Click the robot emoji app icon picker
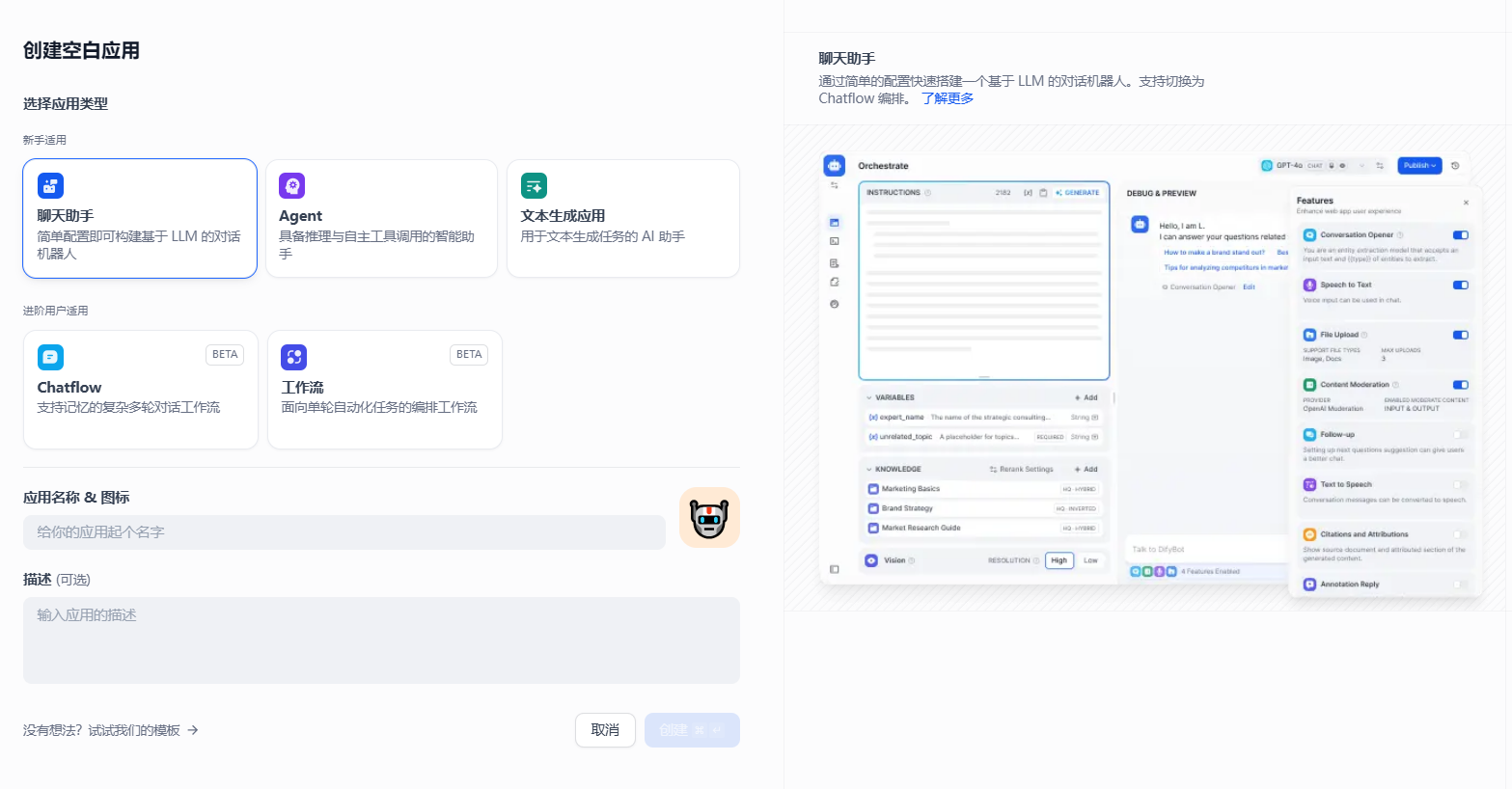1512x789 pixels. click(709, 517)
